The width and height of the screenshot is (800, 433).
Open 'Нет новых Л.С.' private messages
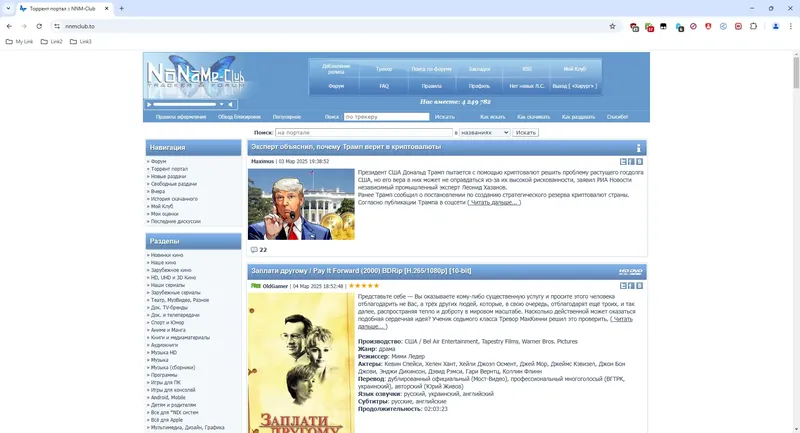(527, 86)
